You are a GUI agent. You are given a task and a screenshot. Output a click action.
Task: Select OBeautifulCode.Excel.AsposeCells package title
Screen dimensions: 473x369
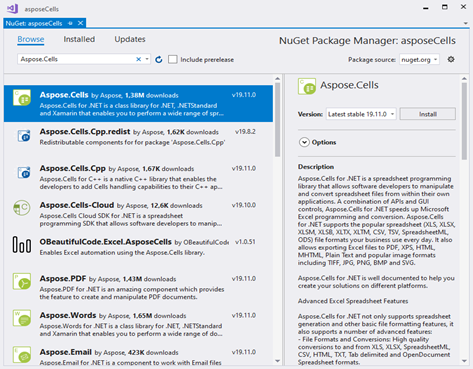click(105, 242)
